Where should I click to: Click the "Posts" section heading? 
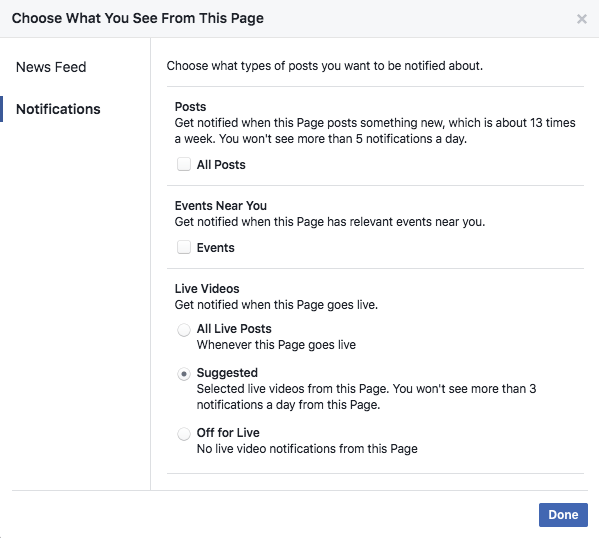[190, 107]
